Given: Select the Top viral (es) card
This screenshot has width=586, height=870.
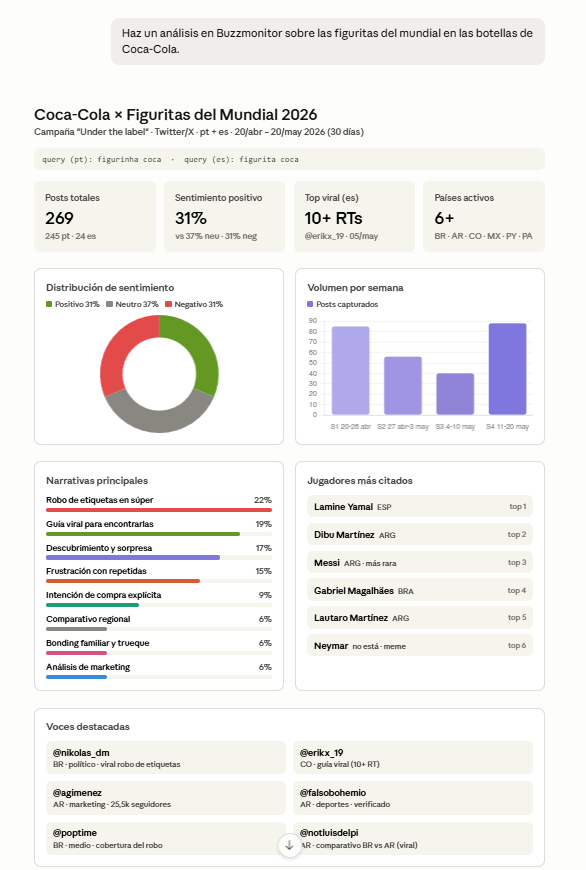Looking at the screenshot, I should [x=354, y=216].
